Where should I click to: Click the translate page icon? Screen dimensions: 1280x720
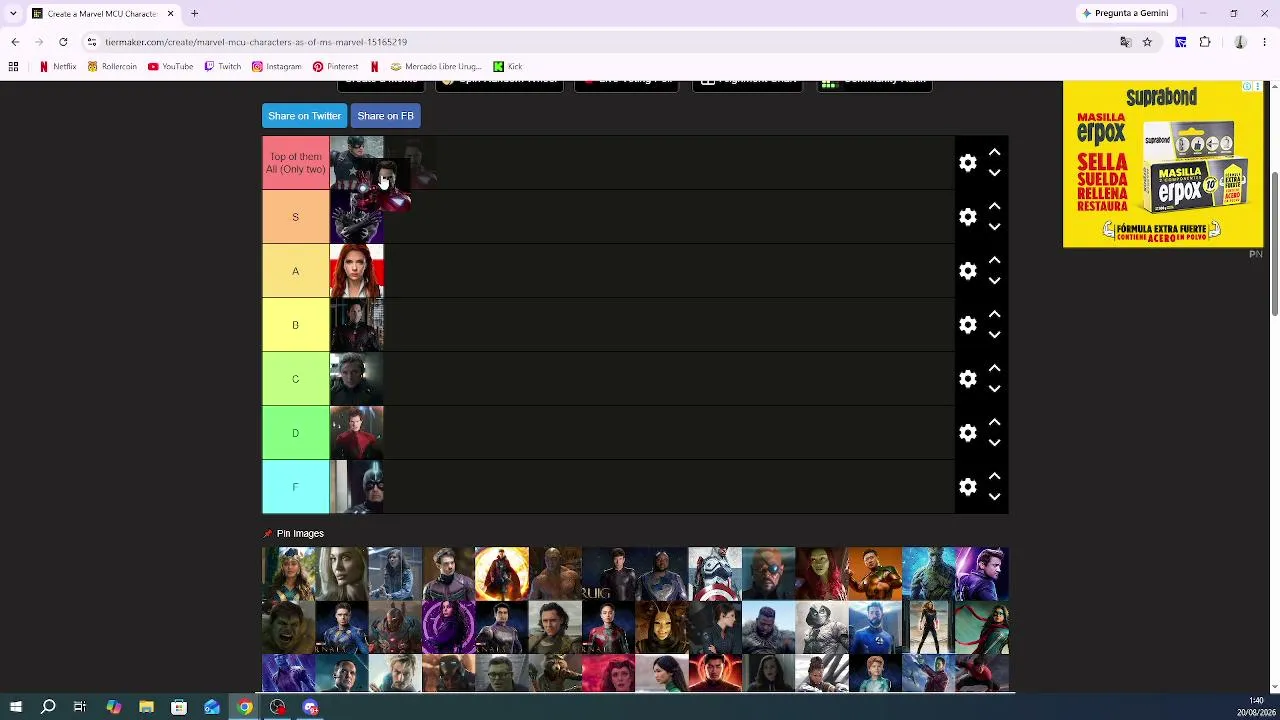click(1125, 42)
